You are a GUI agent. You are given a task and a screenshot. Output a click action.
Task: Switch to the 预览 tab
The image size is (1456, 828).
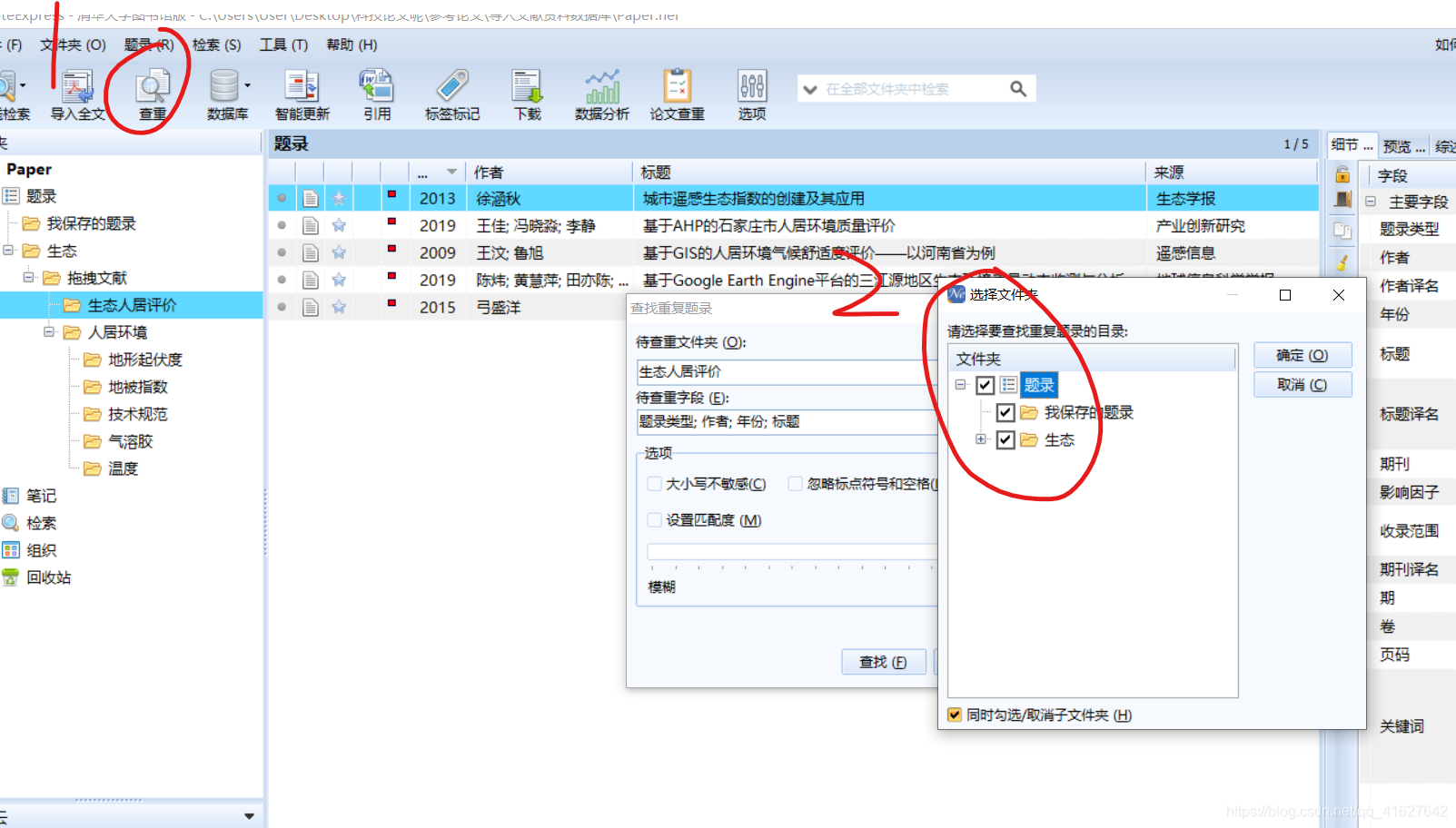[x=1403, y=146]
